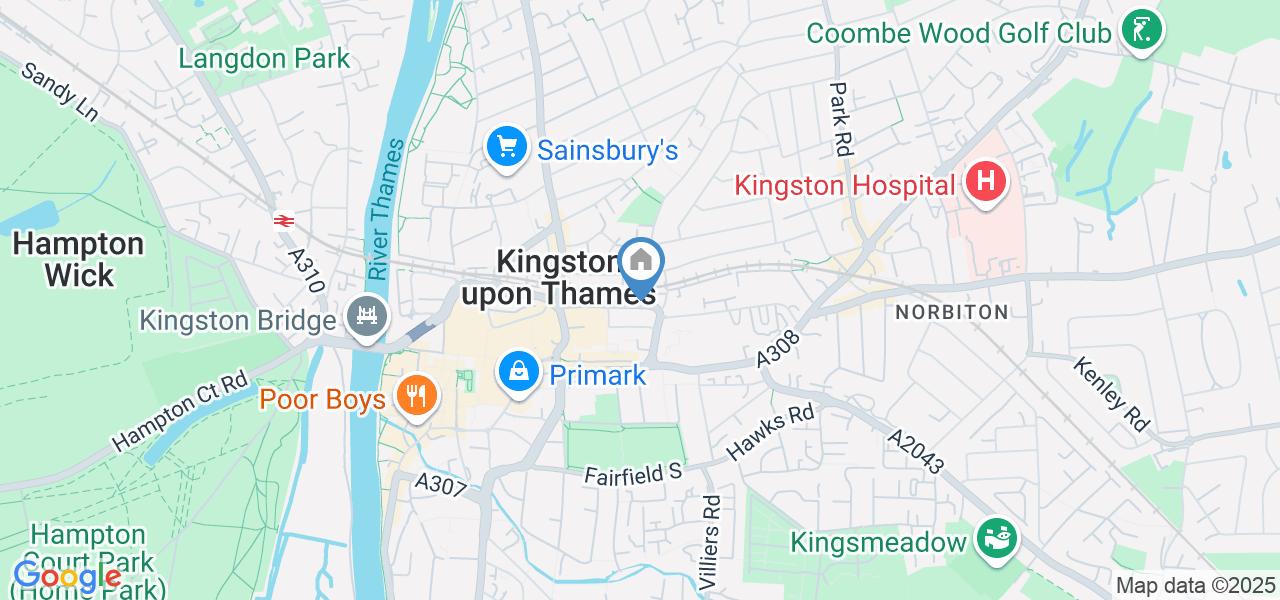
Task: Click the Hampton Ct Rd road label
Action: (x=179, y=411)
